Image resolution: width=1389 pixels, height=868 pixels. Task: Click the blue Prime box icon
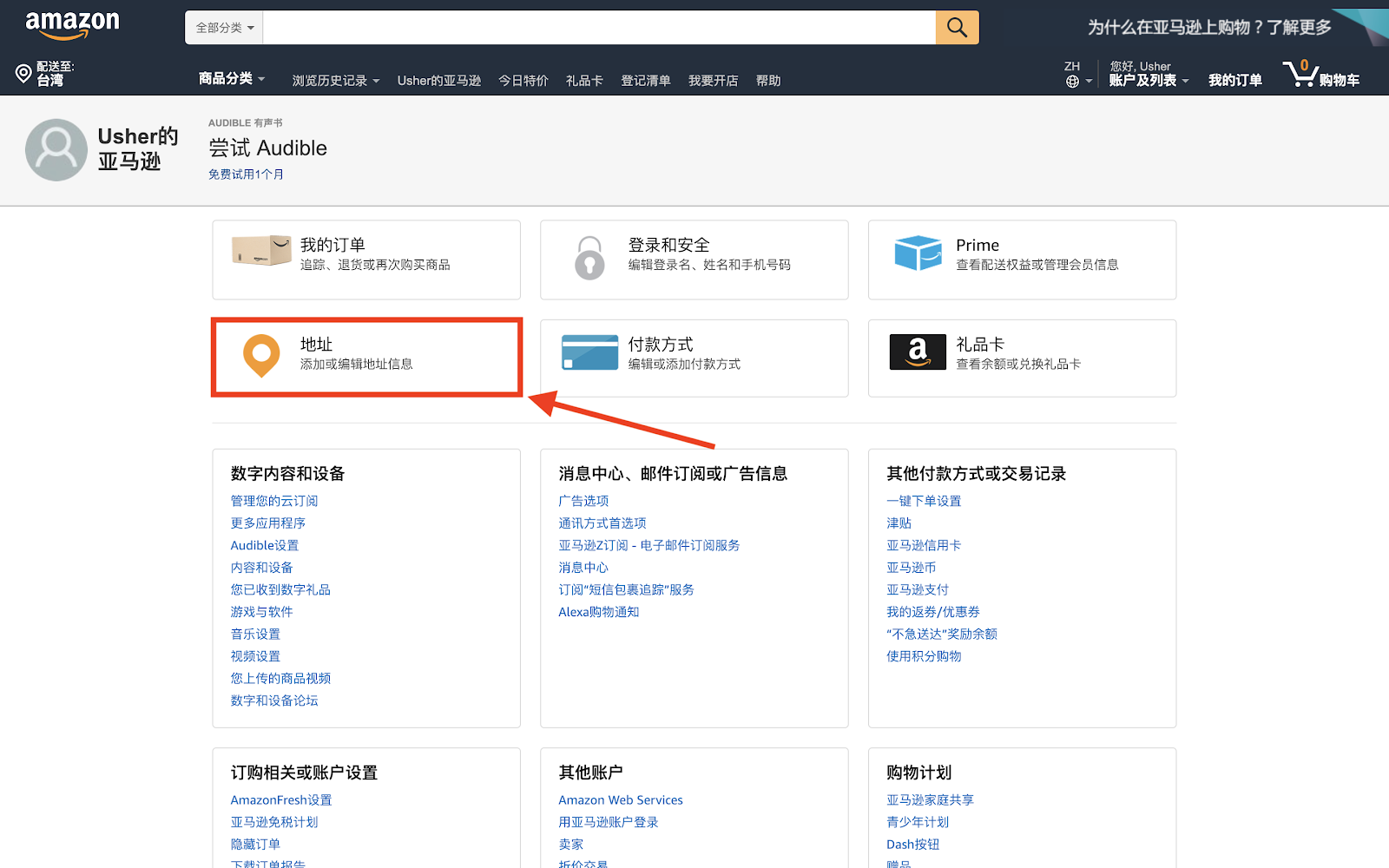[918, 253]
